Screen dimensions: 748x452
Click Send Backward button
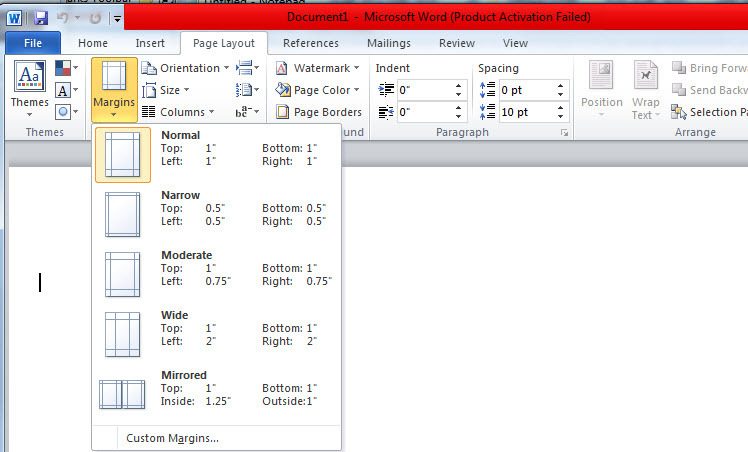pos(709,90)
